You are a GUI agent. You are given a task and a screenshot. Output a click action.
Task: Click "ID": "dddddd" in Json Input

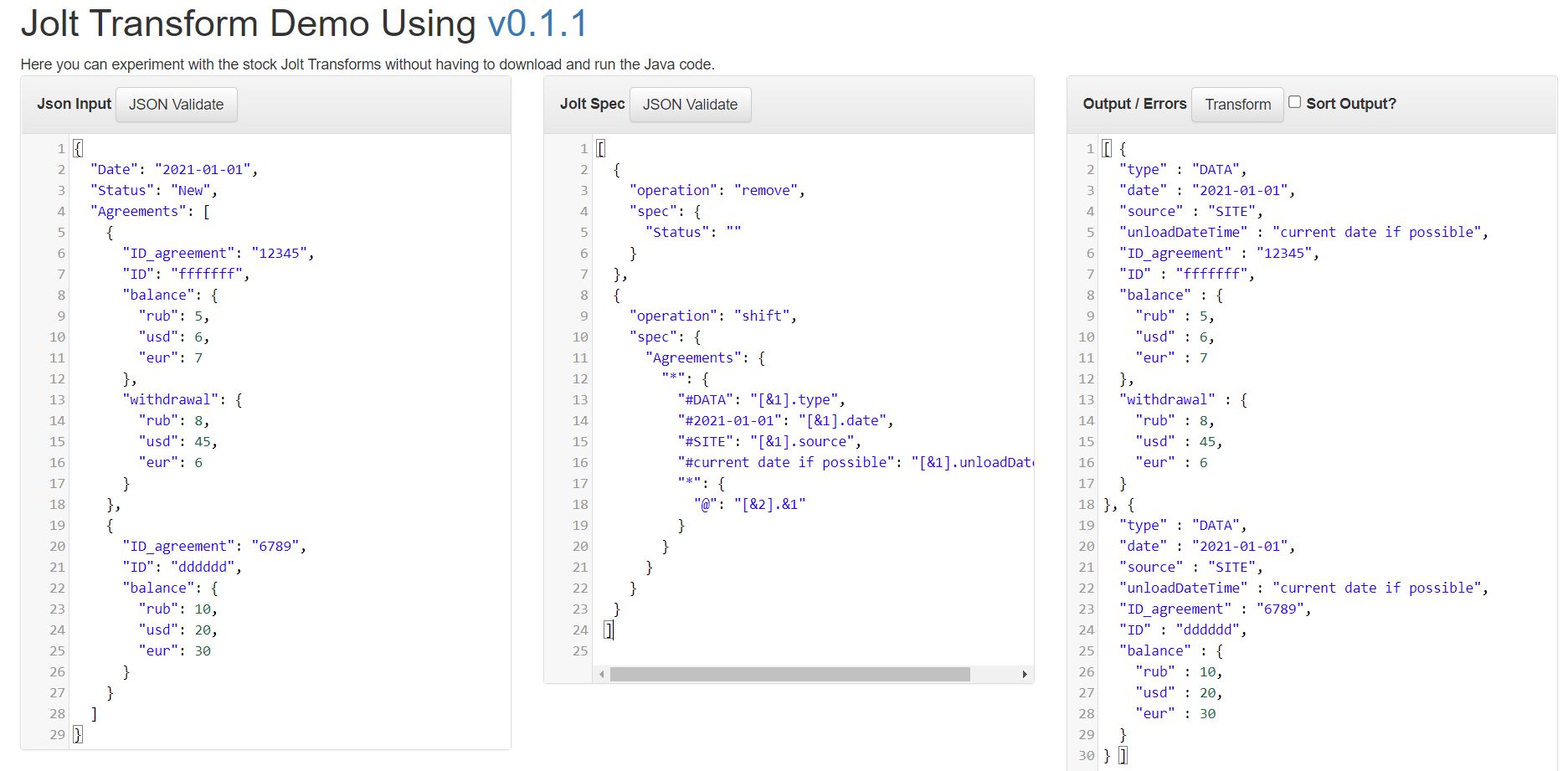[183, 567]
